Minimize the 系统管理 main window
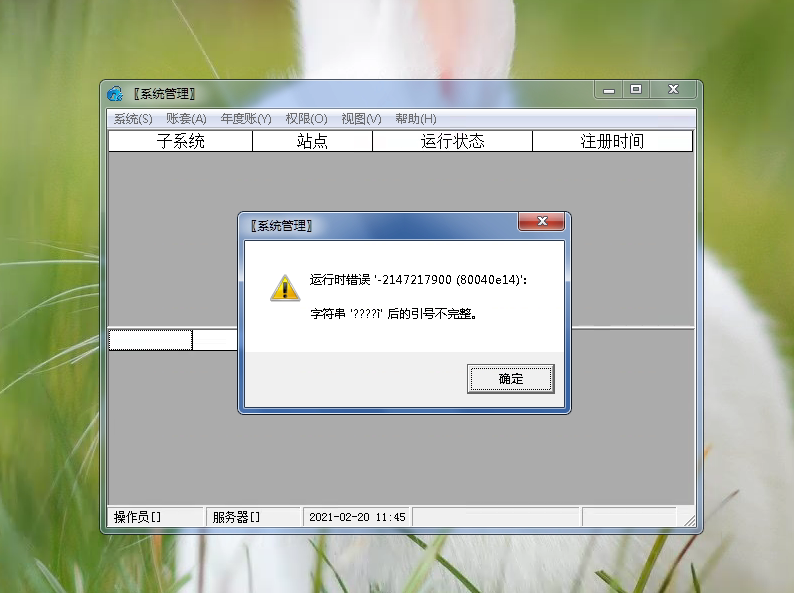The height and width of the screenshot is (593, 794). pyautogui.click(x=609, y=90)
